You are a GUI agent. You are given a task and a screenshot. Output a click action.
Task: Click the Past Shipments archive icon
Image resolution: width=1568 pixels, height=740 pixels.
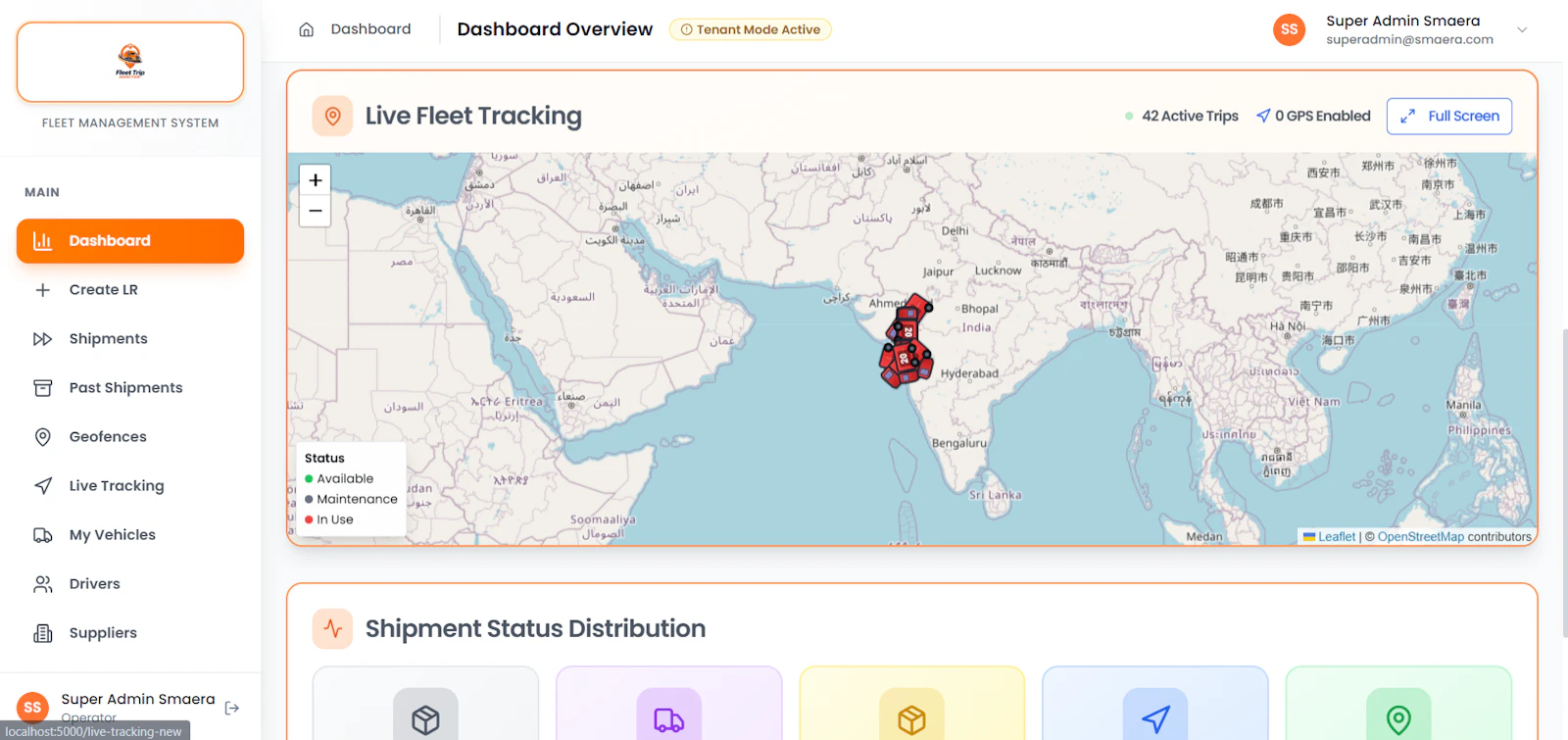[42, 388]
